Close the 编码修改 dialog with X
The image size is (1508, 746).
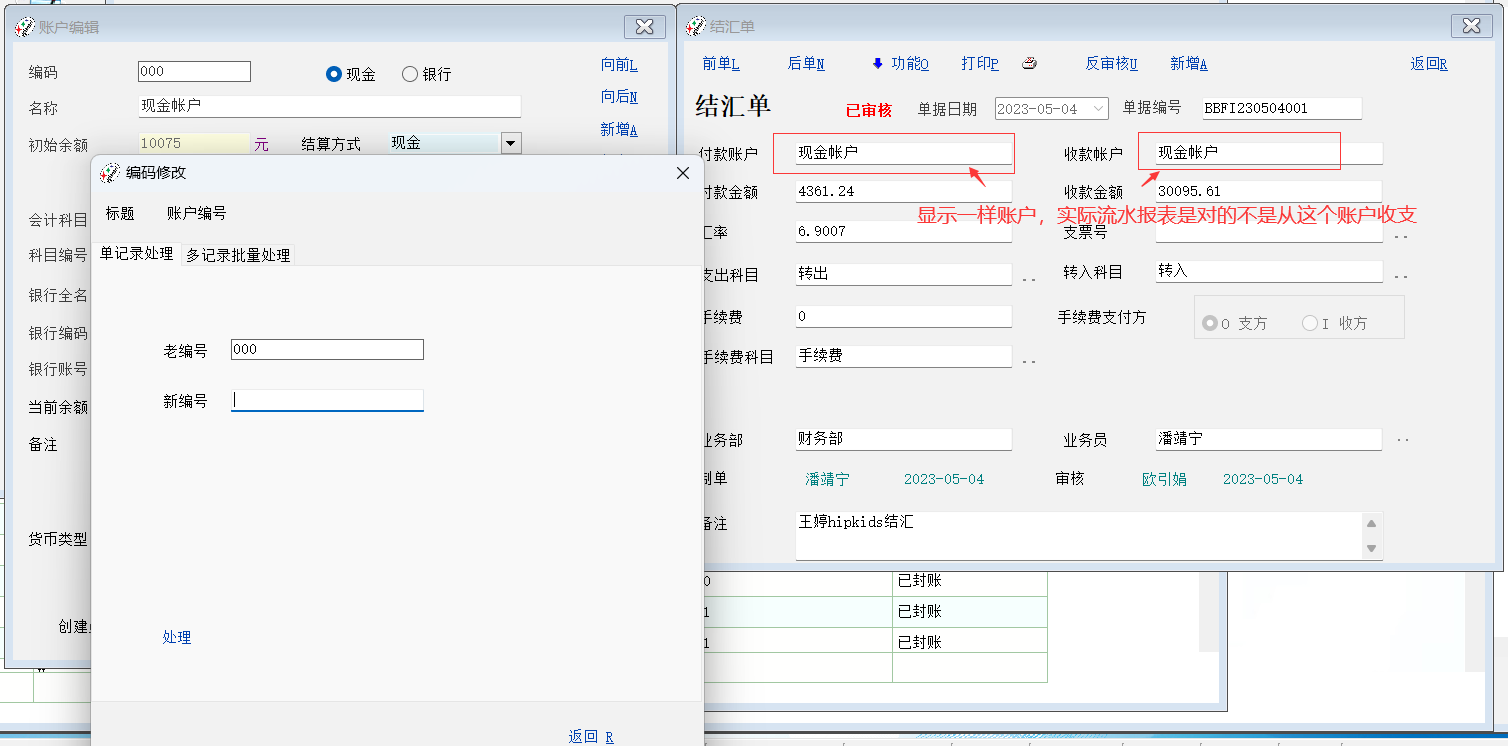pos(683,173)
